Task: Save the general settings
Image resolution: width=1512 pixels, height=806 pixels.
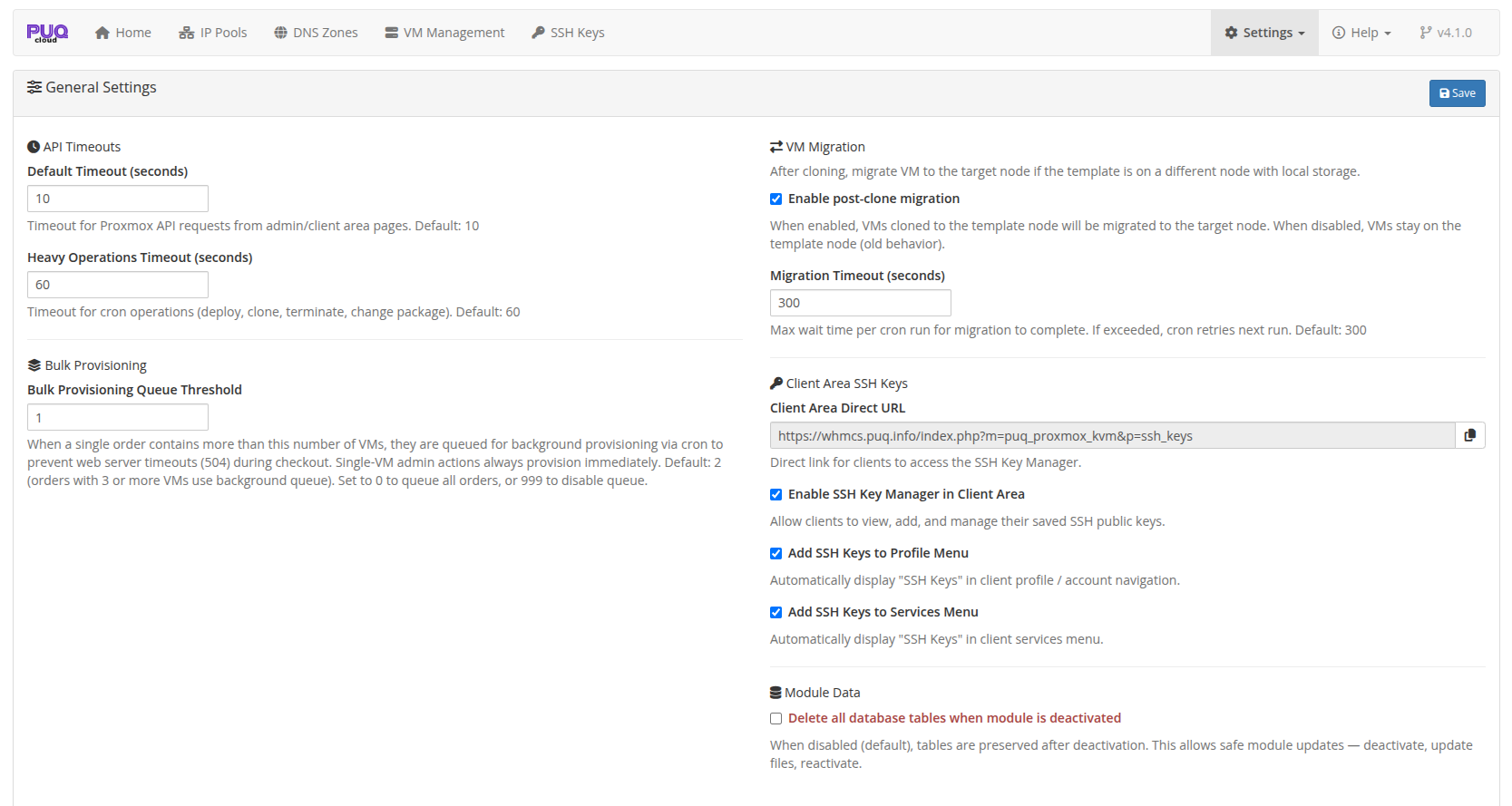Action: point(1458,93)
